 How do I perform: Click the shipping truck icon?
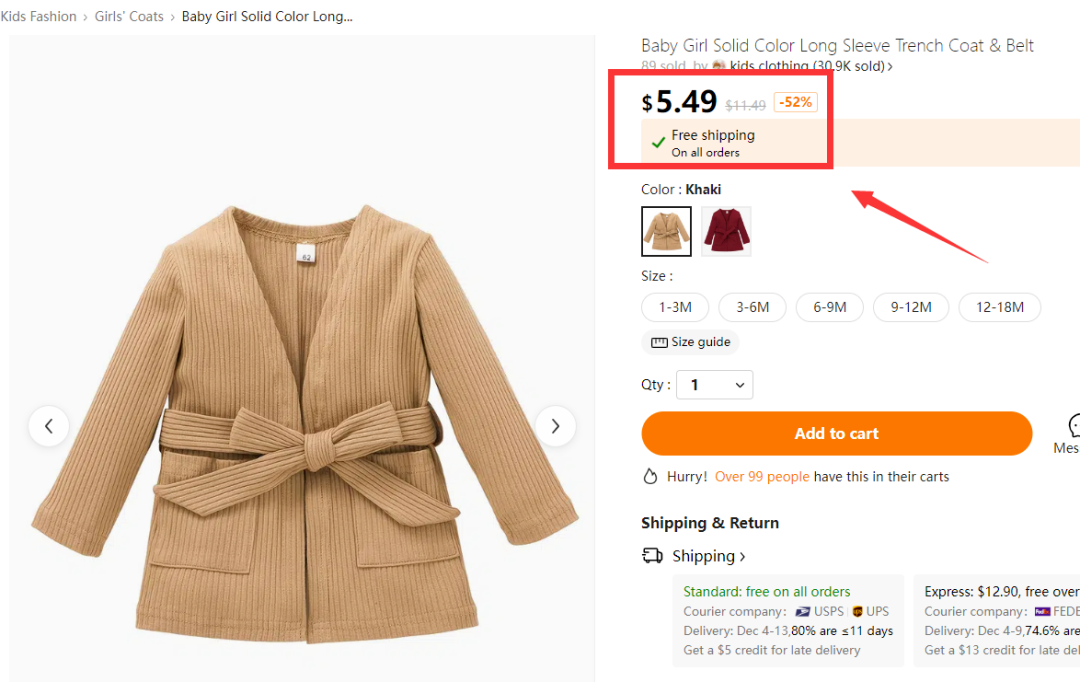[x=652, y=555]
